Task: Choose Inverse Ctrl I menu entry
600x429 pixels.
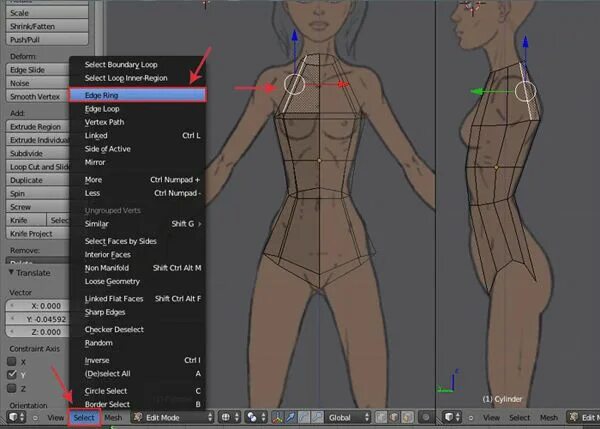Action: pyautogui.click(x=137, y=360)
